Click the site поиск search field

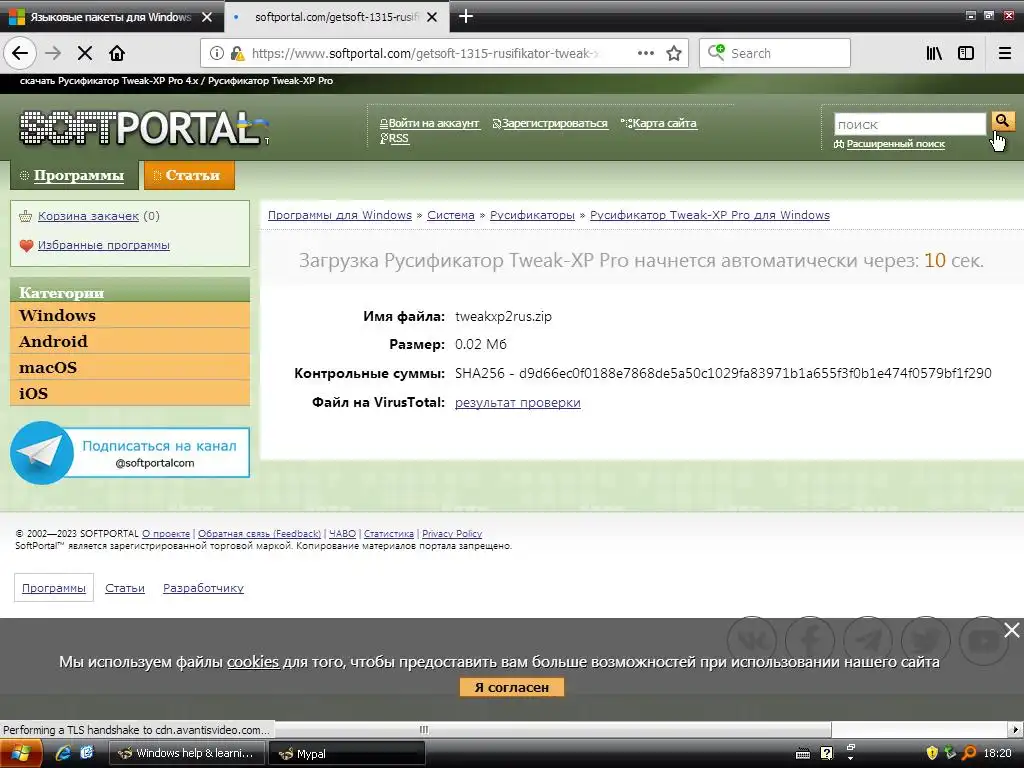[x=910, y=124]
